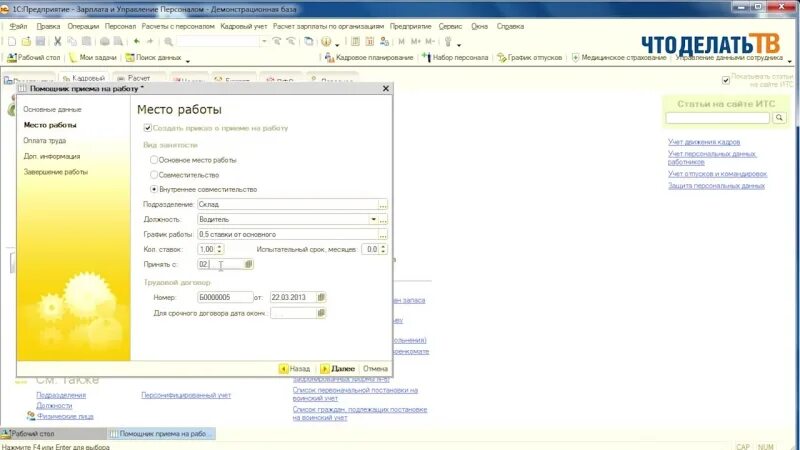
Task: Click the ИТС articles search input field
Action: tap(717, 118)
